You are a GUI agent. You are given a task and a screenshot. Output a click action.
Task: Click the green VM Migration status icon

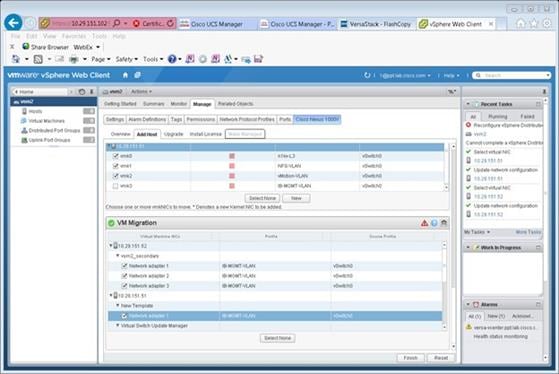[x=111, y=223]
